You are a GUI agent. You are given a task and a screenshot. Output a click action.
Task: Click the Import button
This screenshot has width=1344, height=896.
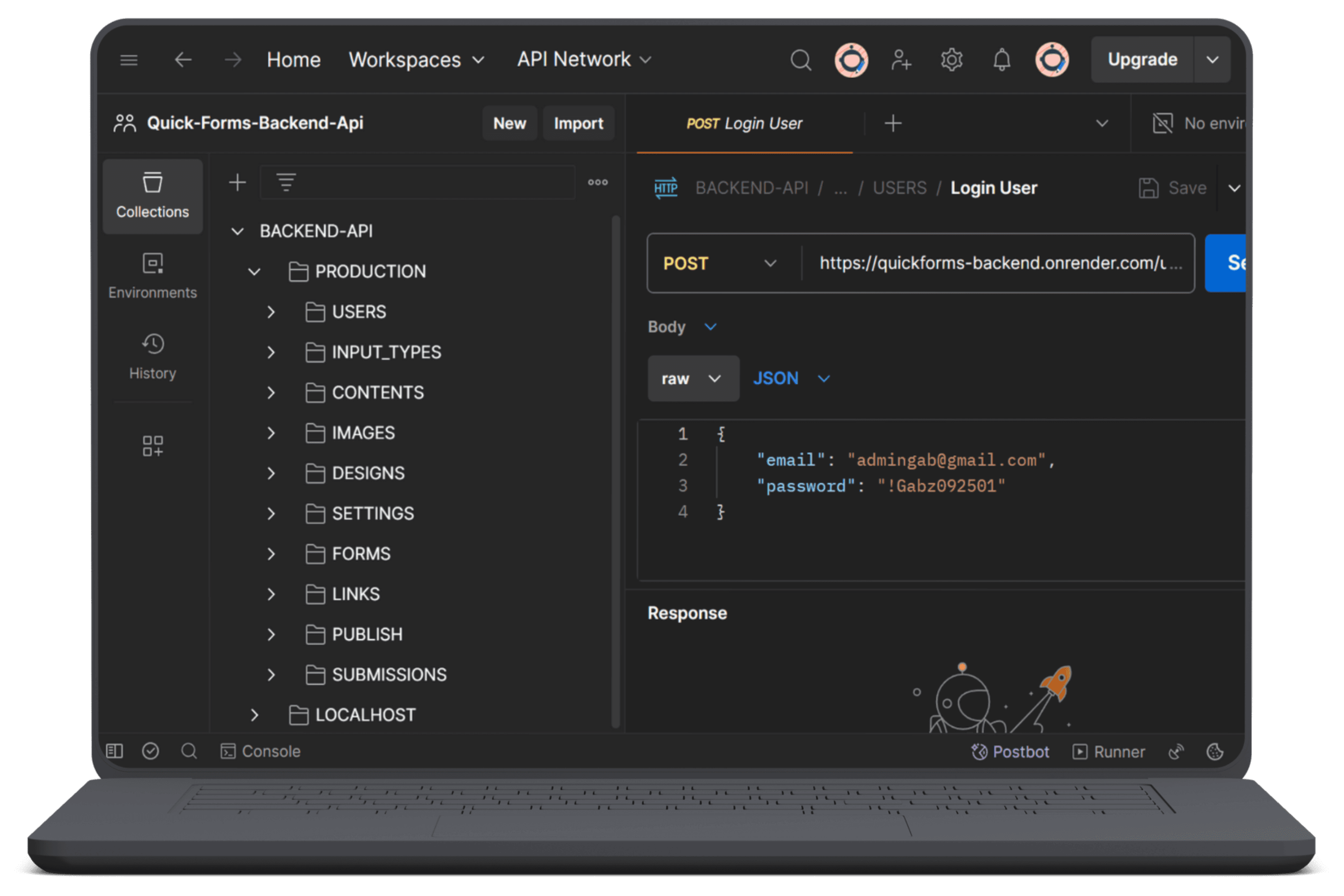pyautogui.click(x=578, y=124)
